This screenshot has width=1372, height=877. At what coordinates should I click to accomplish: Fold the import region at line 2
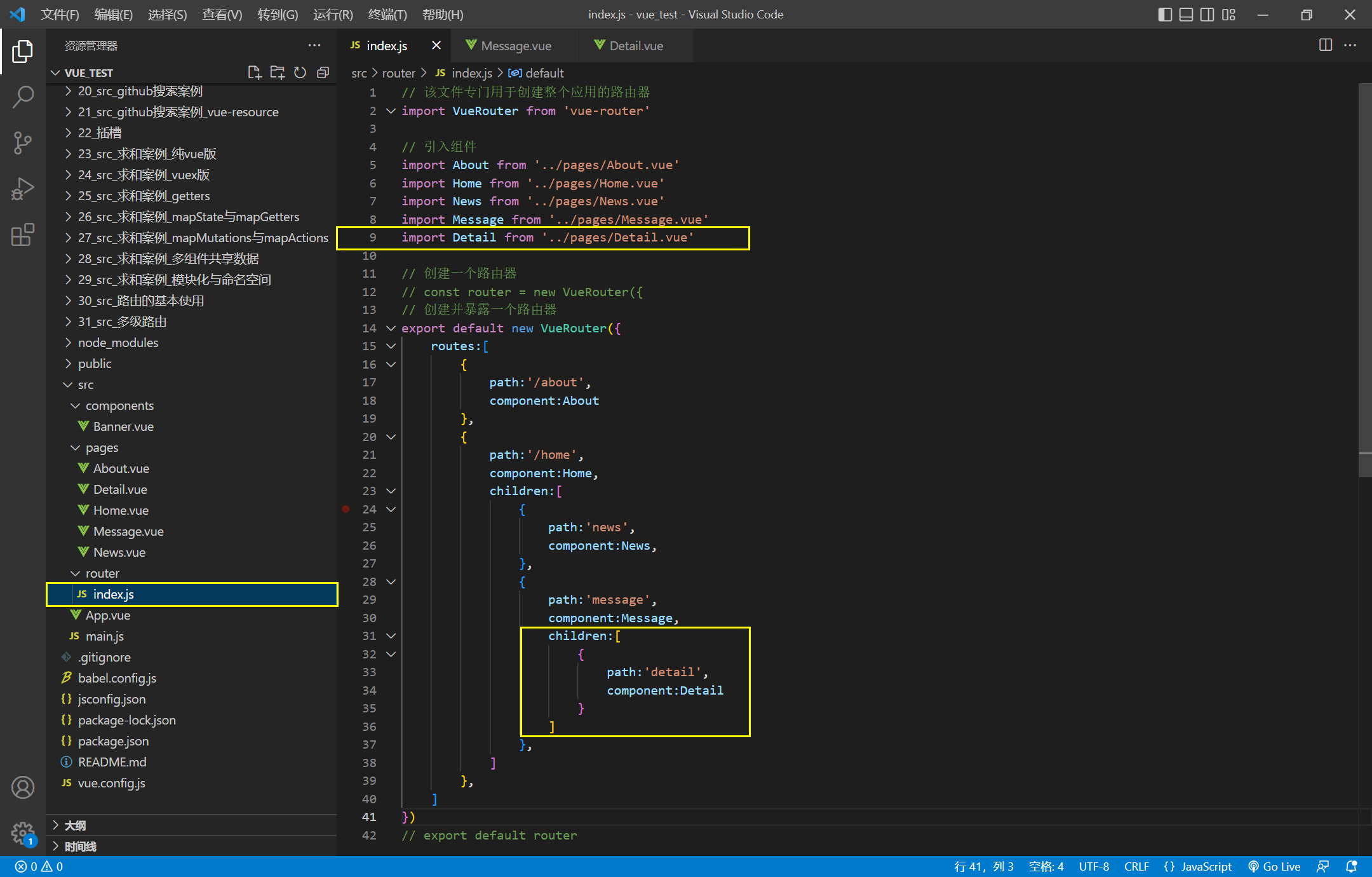(x=391, y=111)
